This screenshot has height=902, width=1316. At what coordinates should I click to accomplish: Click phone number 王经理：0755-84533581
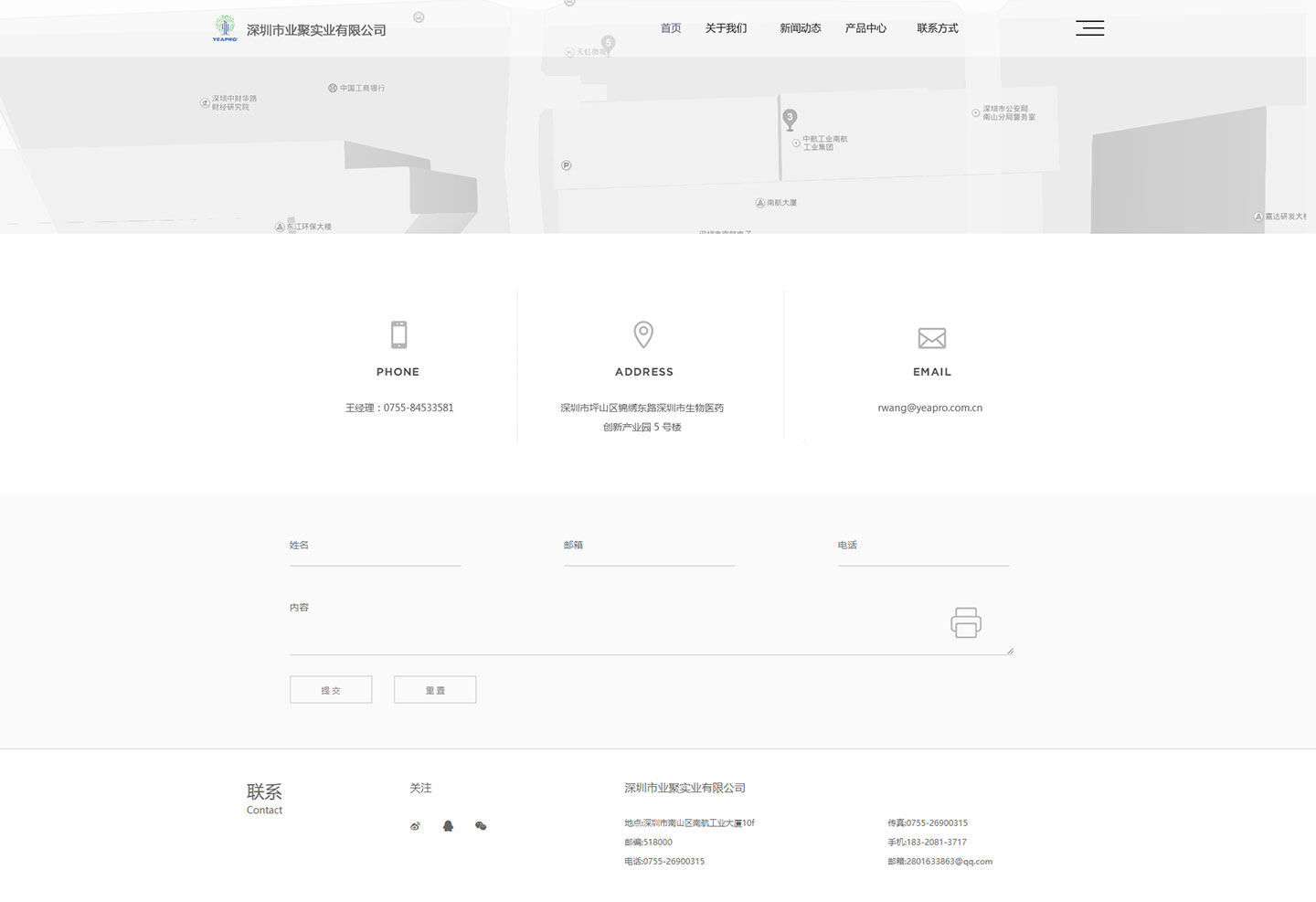(x=399, y=408)
